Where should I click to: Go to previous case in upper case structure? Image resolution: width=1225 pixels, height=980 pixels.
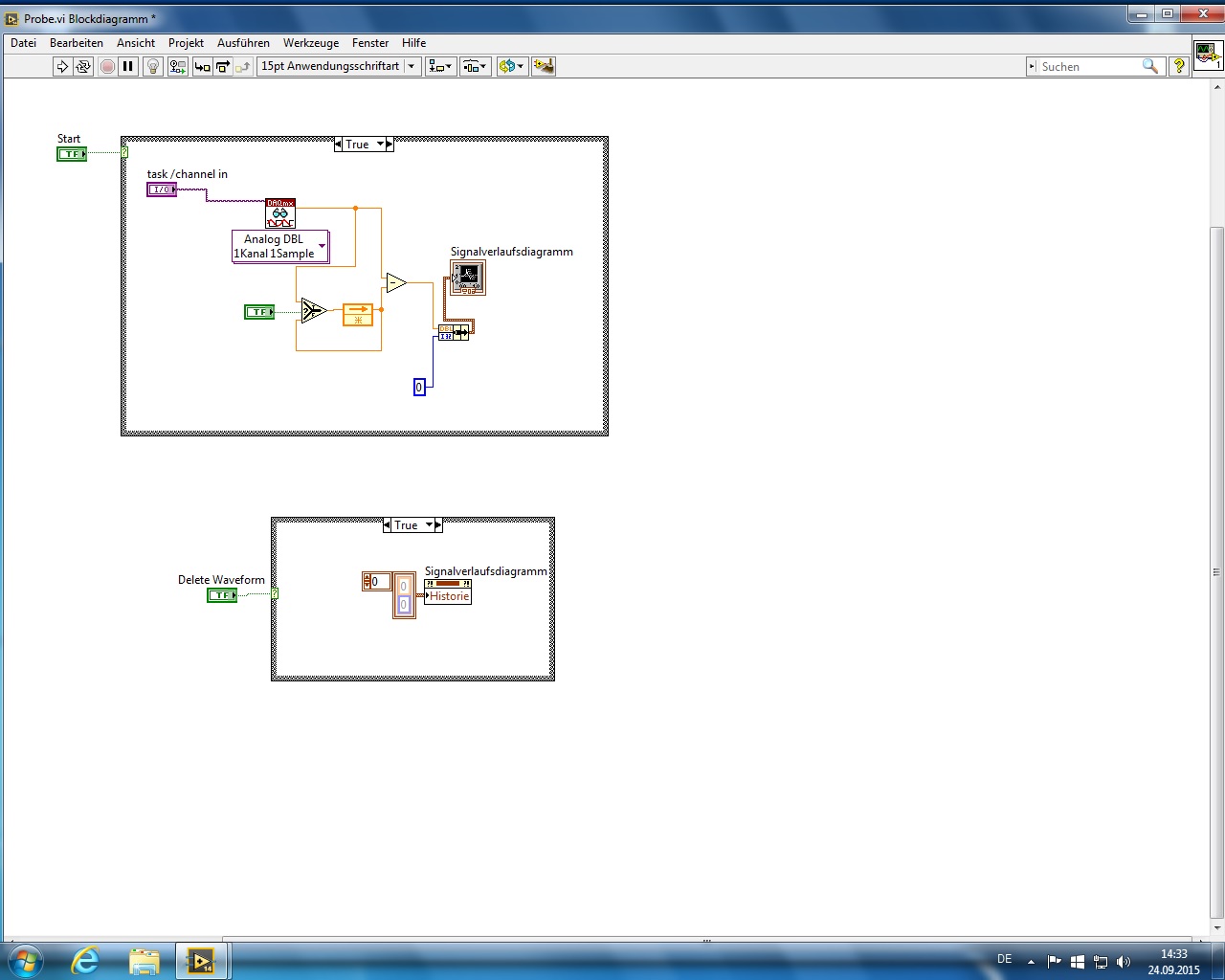click(x=339, y=145)
